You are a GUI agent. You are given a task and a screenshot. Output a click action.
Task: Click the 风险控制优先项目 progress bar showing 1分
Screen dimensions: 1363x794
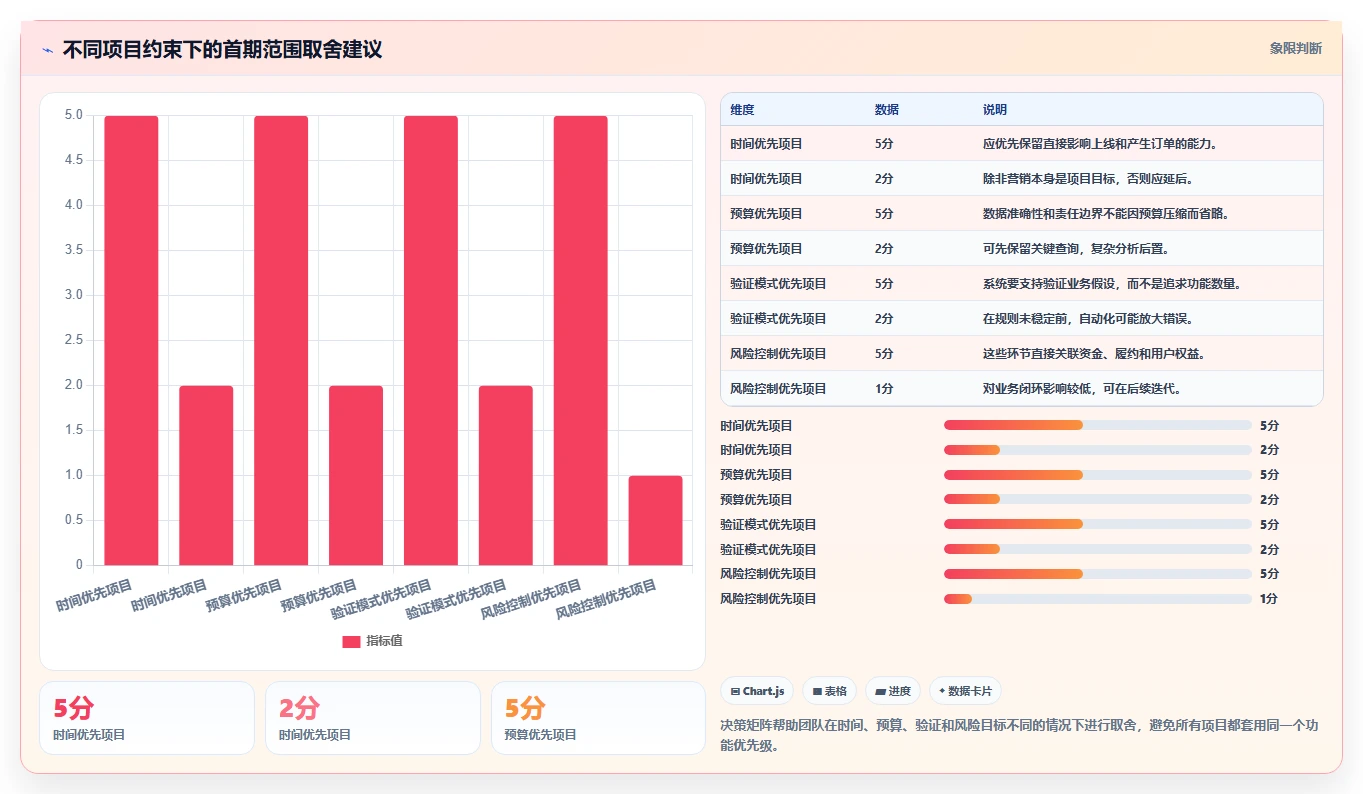pyautogui.click(x=1097, y=599)
